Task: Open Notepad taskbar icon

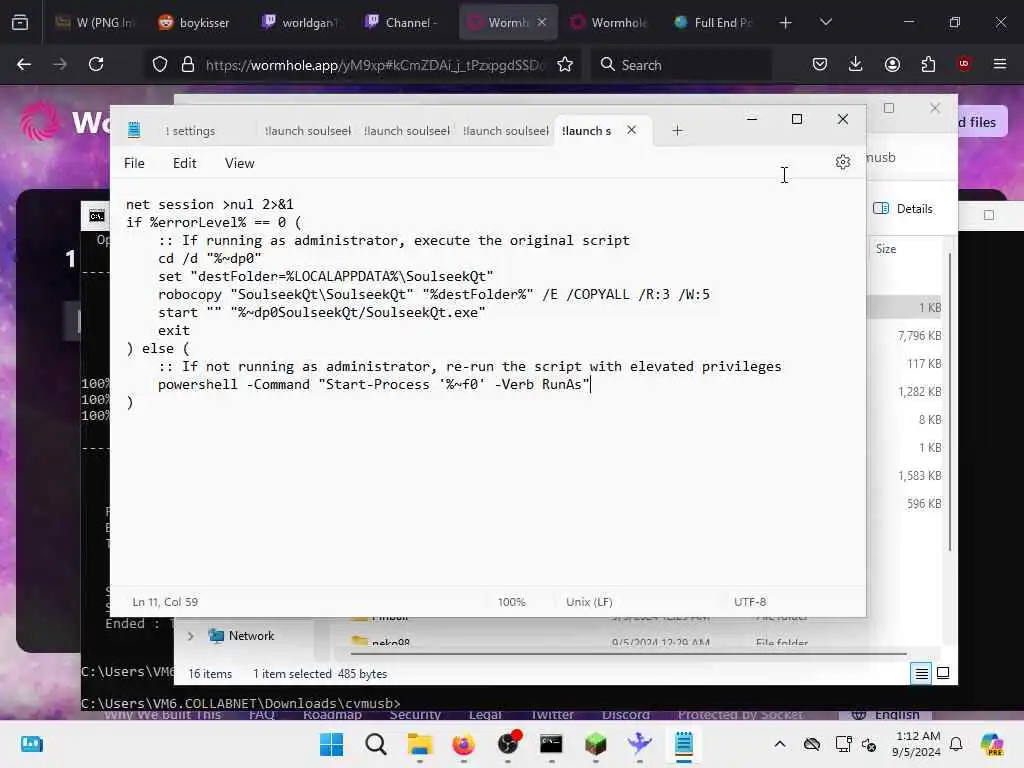Action: tap(684, 744)
